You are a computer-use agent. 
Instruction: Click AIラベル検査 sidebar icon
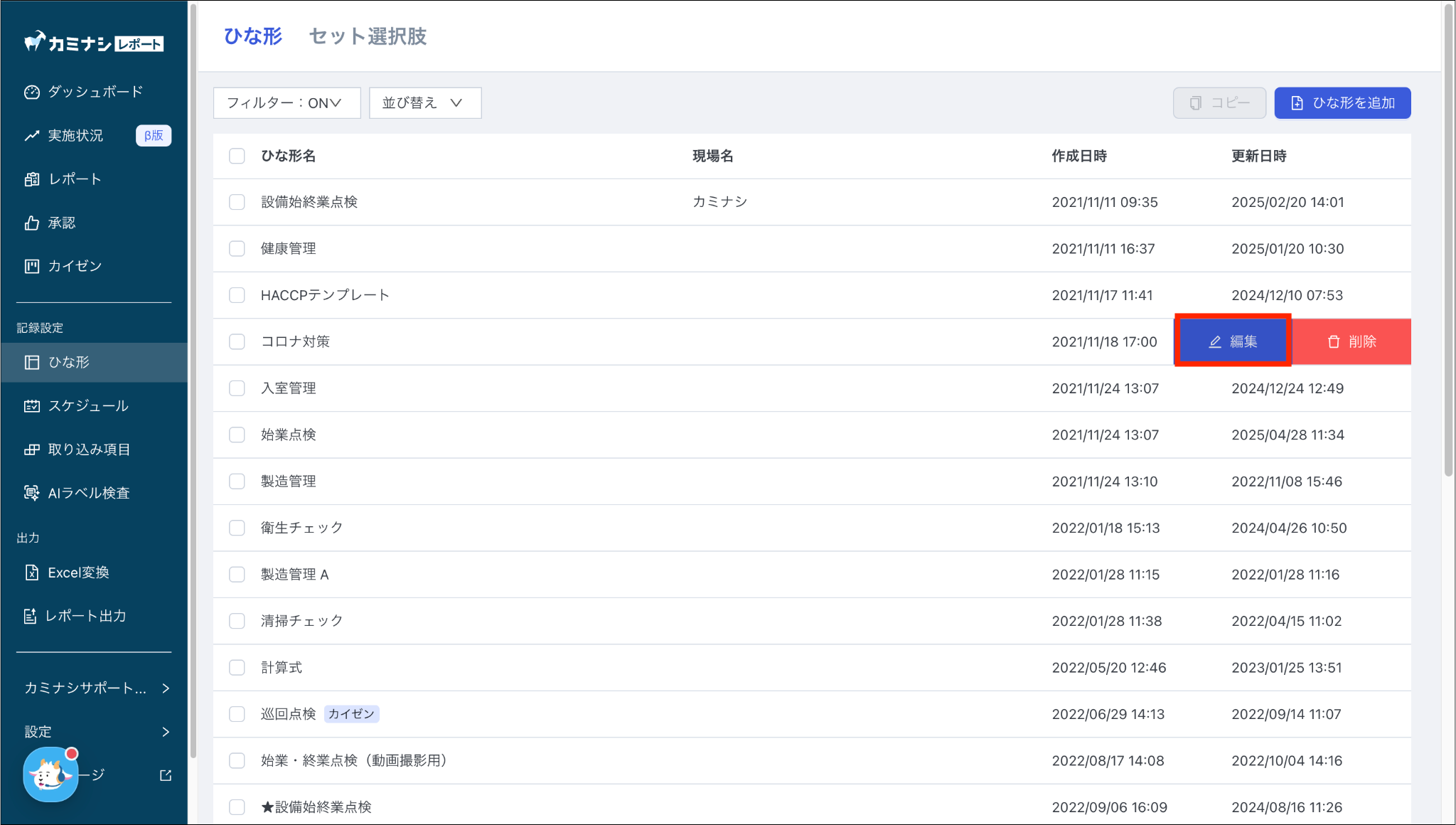31,493
